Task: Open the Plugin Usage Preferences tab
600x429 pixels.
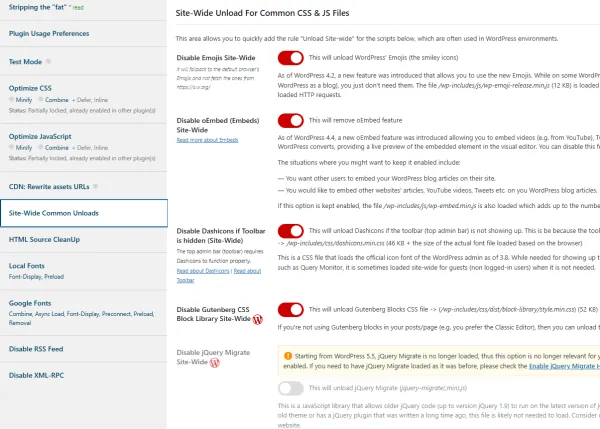Action: (56, 33)
